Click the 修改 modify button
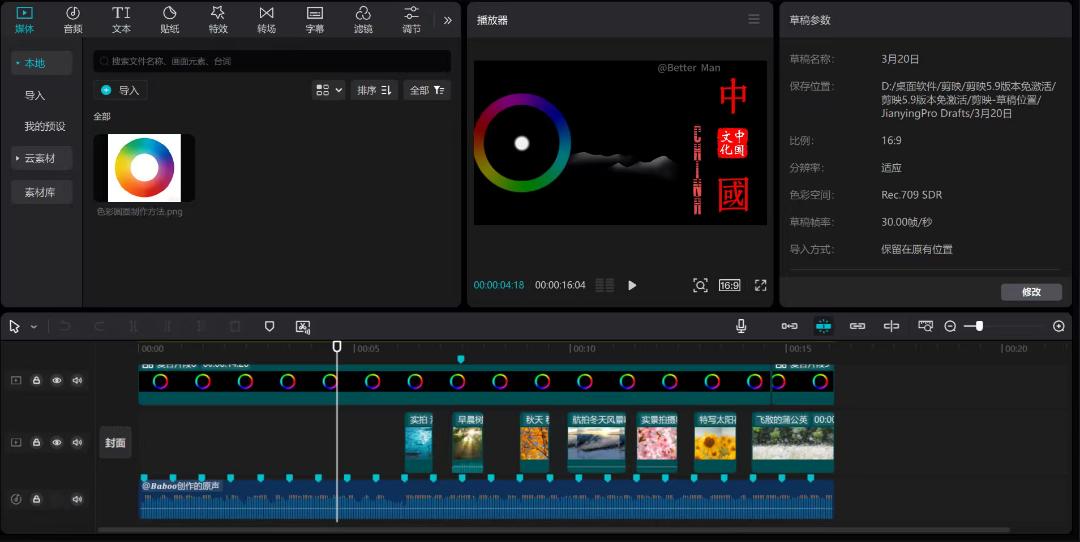The width and height of the screenshot is (1080, 542). click(1031, 292)
